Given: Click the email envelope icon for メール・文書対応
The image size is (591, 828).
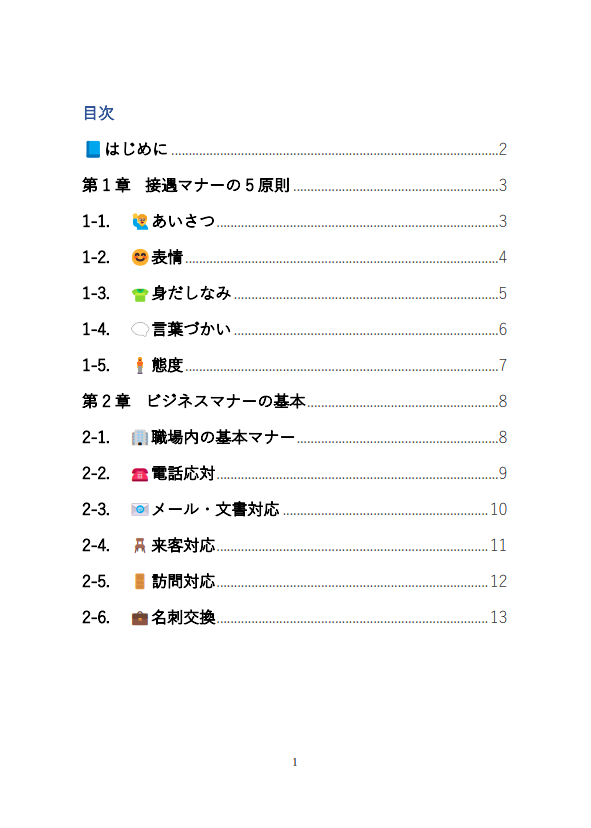Looking at the screenshot, I should click(x=140, y=510).
